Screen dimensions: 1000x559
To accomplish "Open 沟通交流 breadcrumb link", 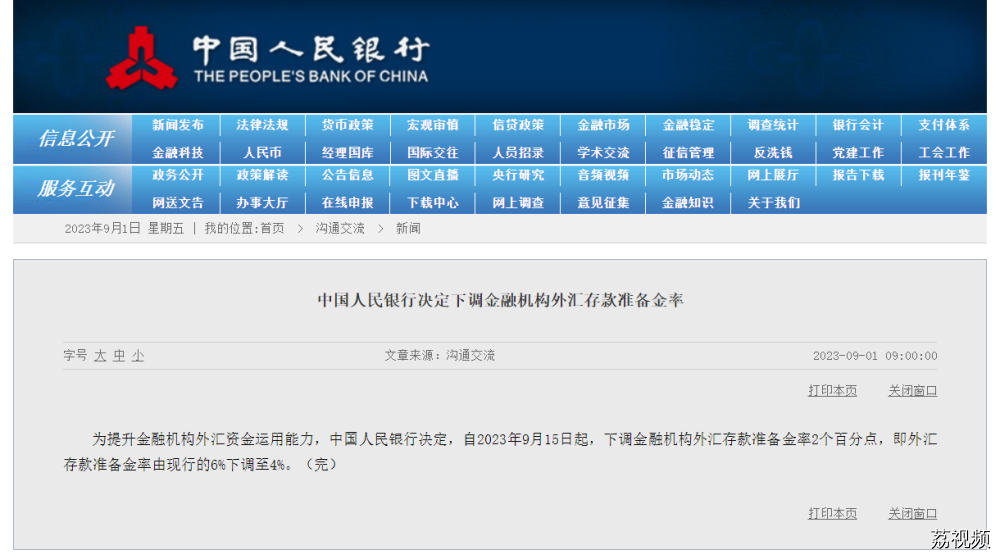I will 340,228.
